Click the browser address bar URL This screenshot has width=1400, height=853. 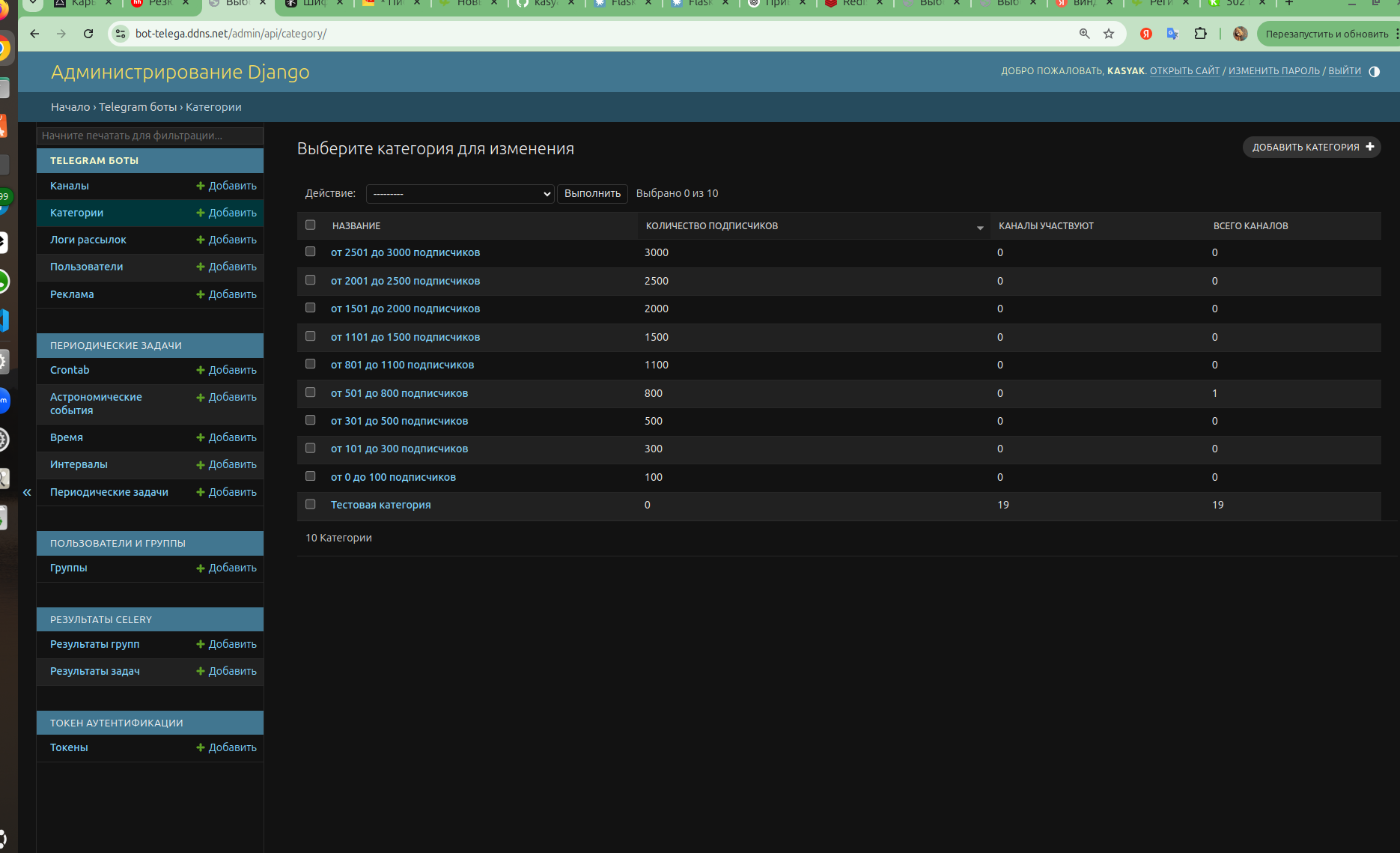[x=231, y=34]
